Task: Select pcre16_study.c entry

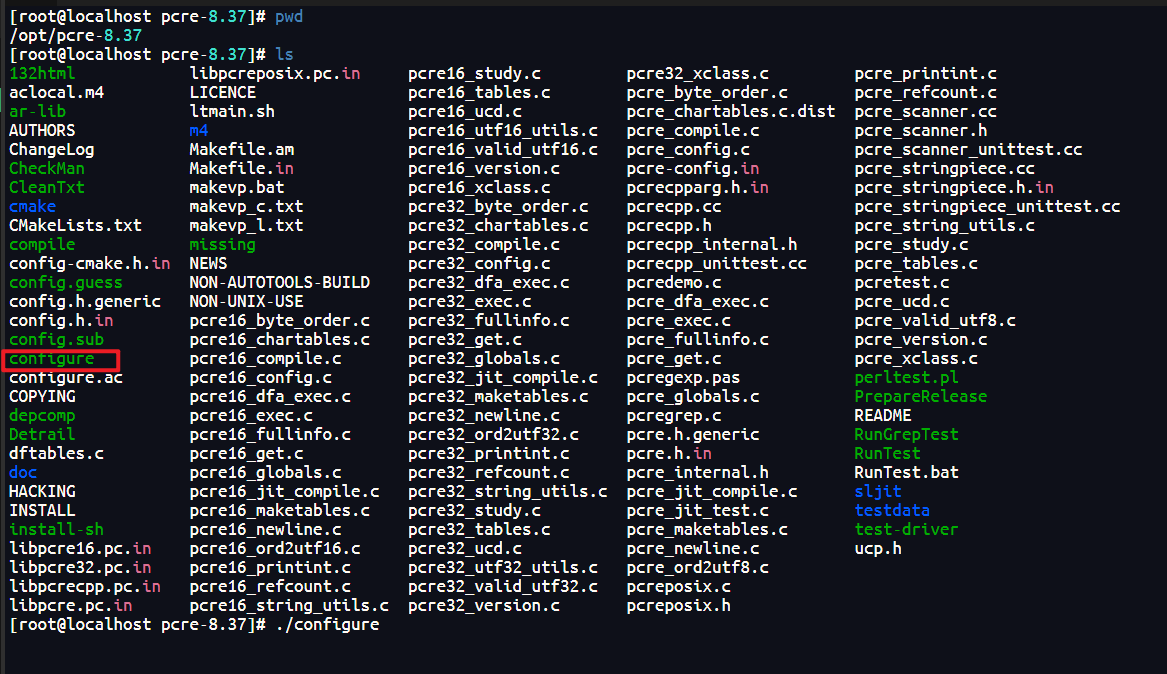Action: point(474,74)
